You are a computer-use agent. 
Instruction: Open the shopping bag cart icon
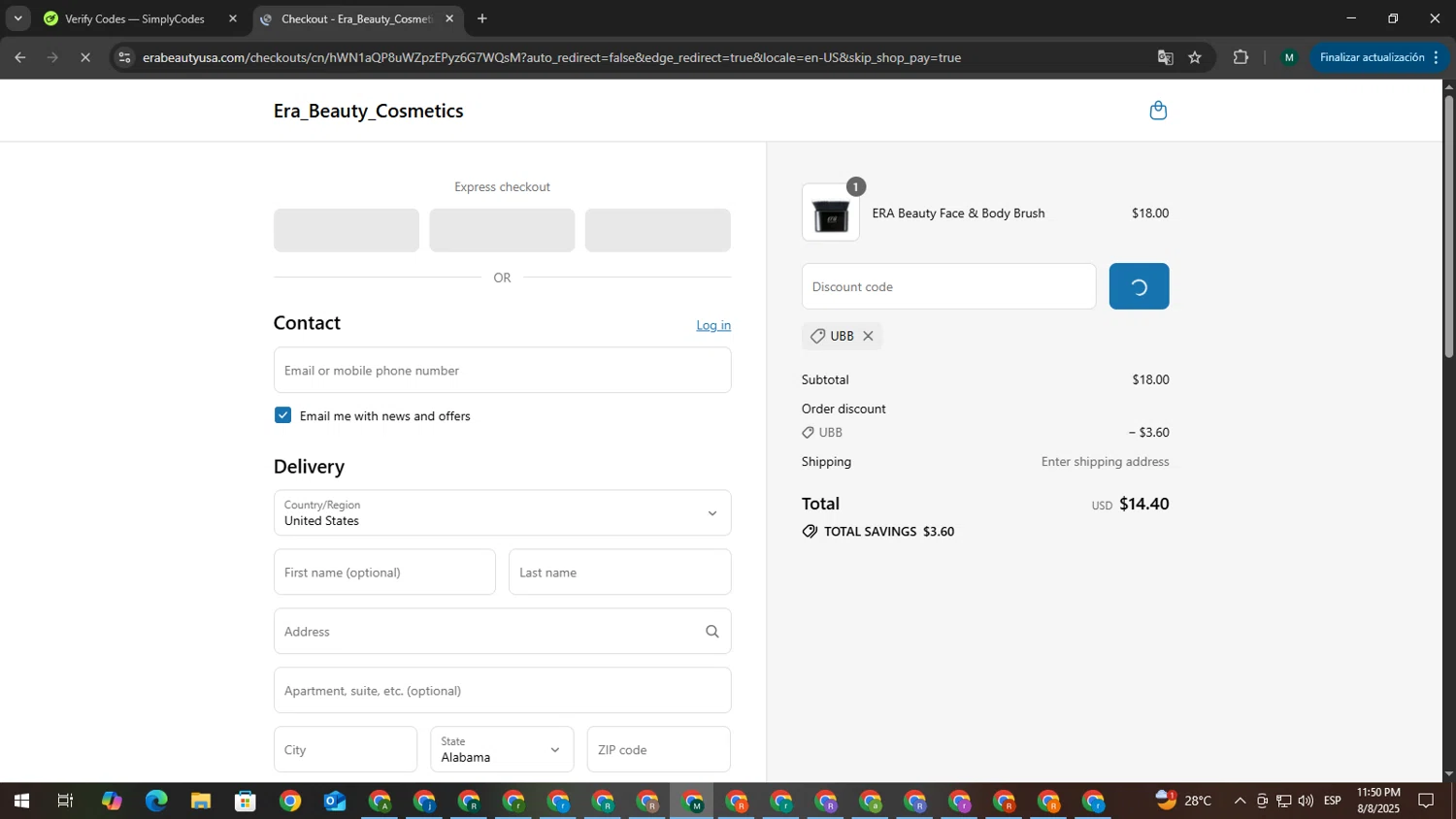point(1157,111)
